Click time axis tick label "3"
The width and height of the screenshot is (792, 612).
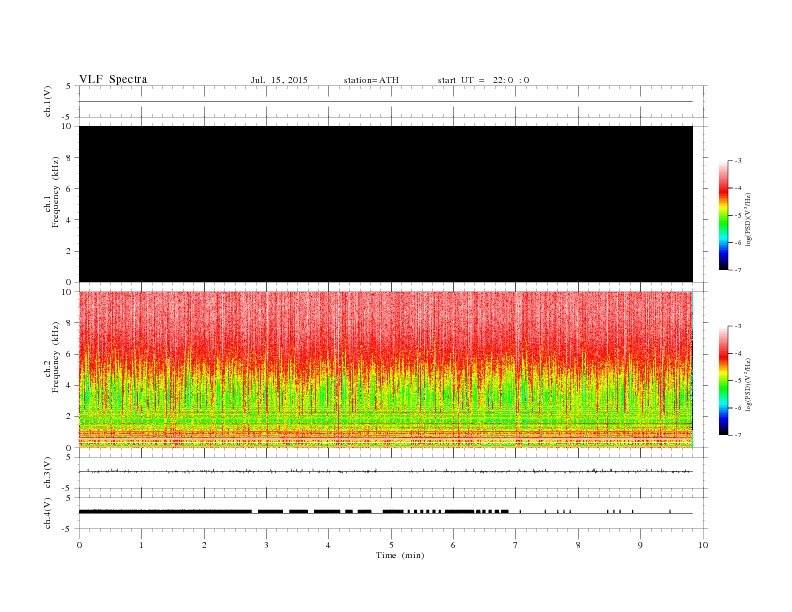pyautogui.click(x=266, y=545)
